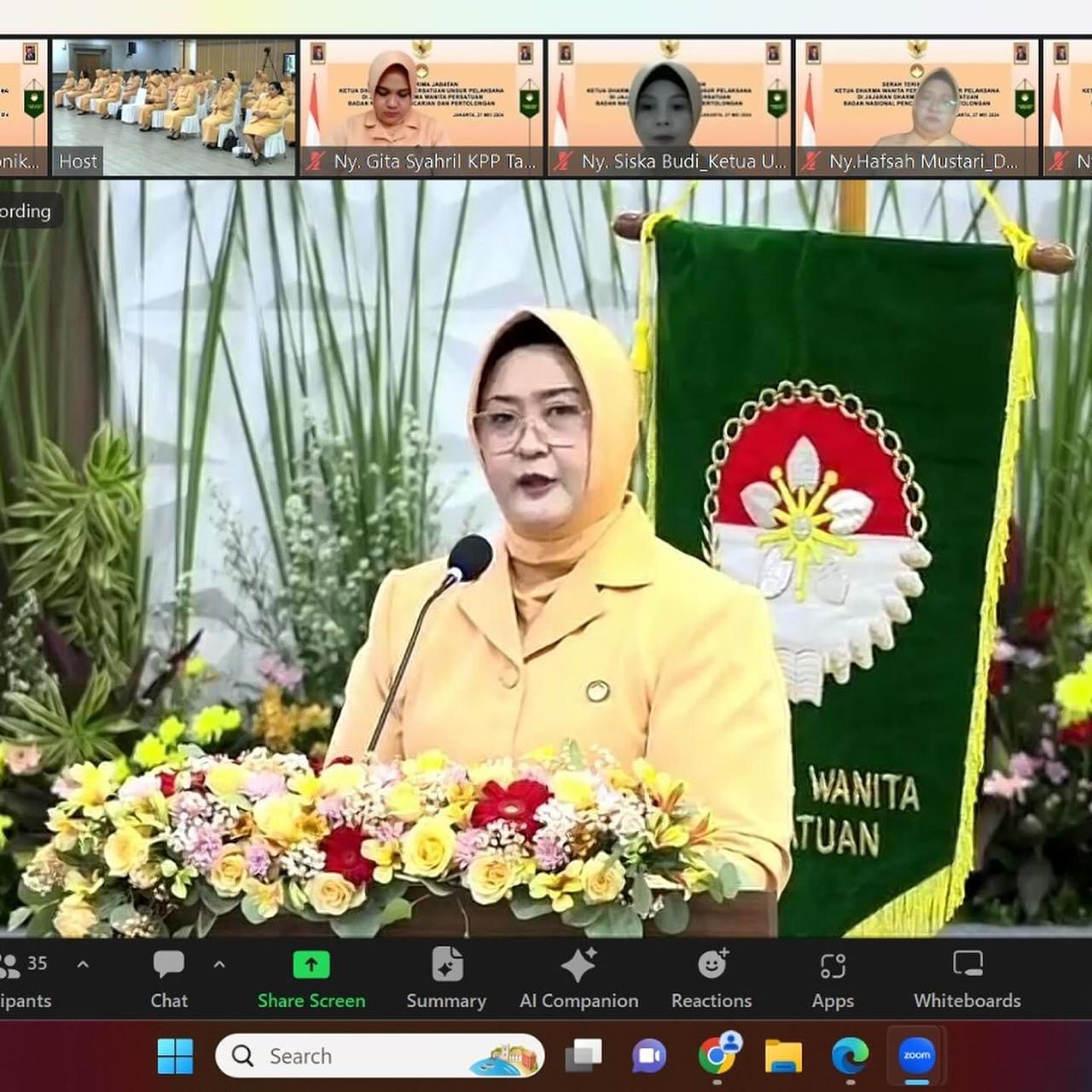Viewport: 1092px width, 1092px height.
Task: Expand the Participants options chevron
Action: point(83,965)
